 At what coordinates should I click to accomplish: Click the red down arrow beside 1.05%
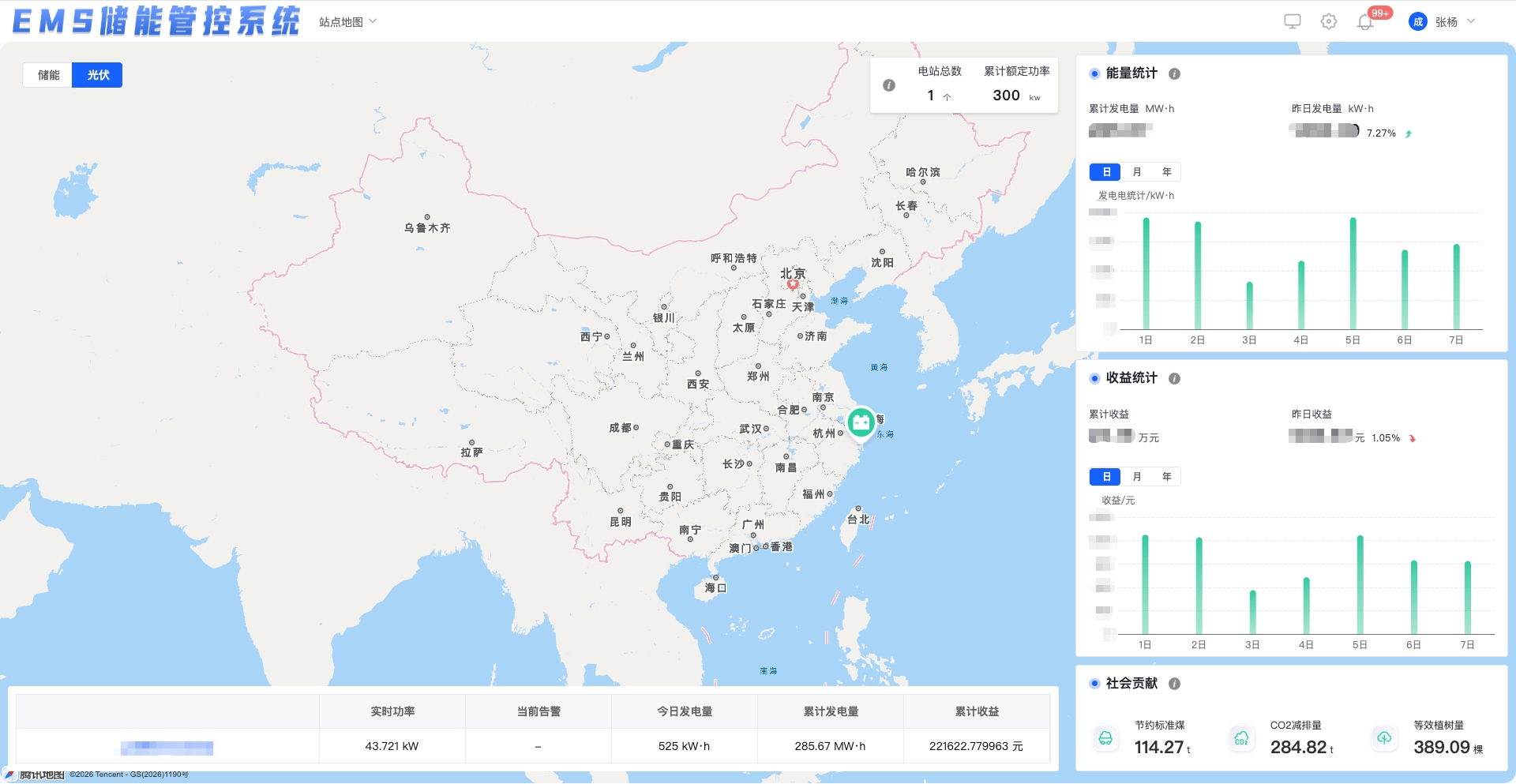[x=1413, y=438]
